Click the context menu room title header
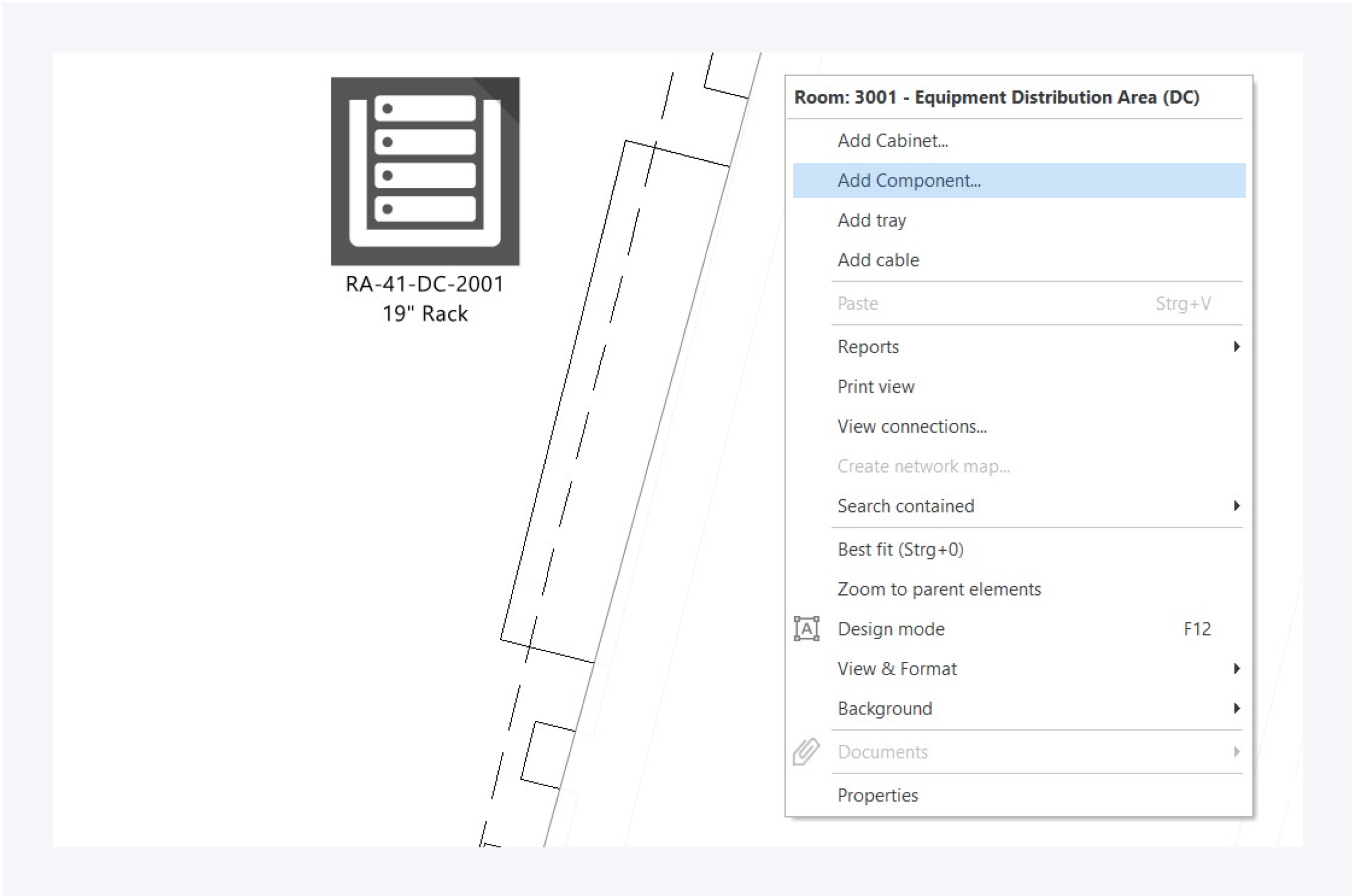Viewport: 1352px width, 896px height. [x=996, y=97]
